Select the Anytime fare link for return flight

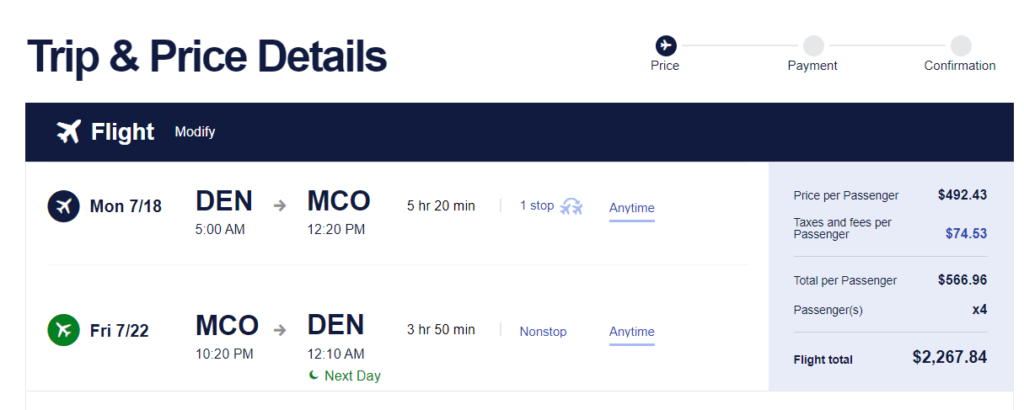point(632,332)
